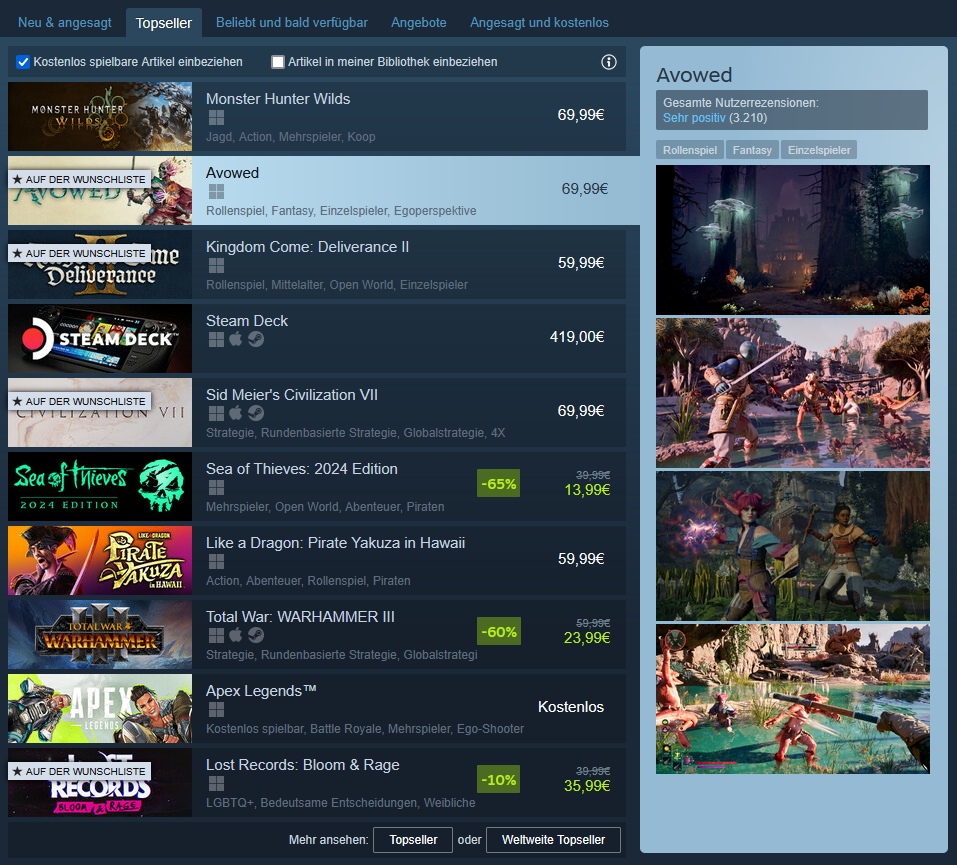Click 'Jagd, Action, Mehrspieler, Koop' tags text
Viewport: 957px width, 865px height.
[291, 137]
